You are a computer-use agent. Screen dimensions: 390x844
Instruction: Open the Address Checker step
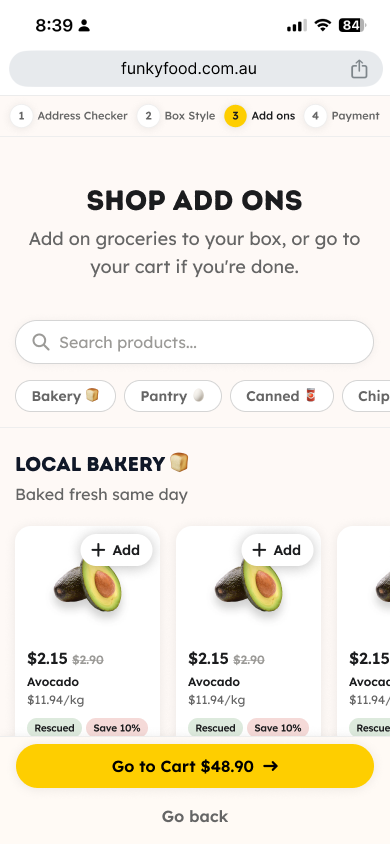coord(82,116)
